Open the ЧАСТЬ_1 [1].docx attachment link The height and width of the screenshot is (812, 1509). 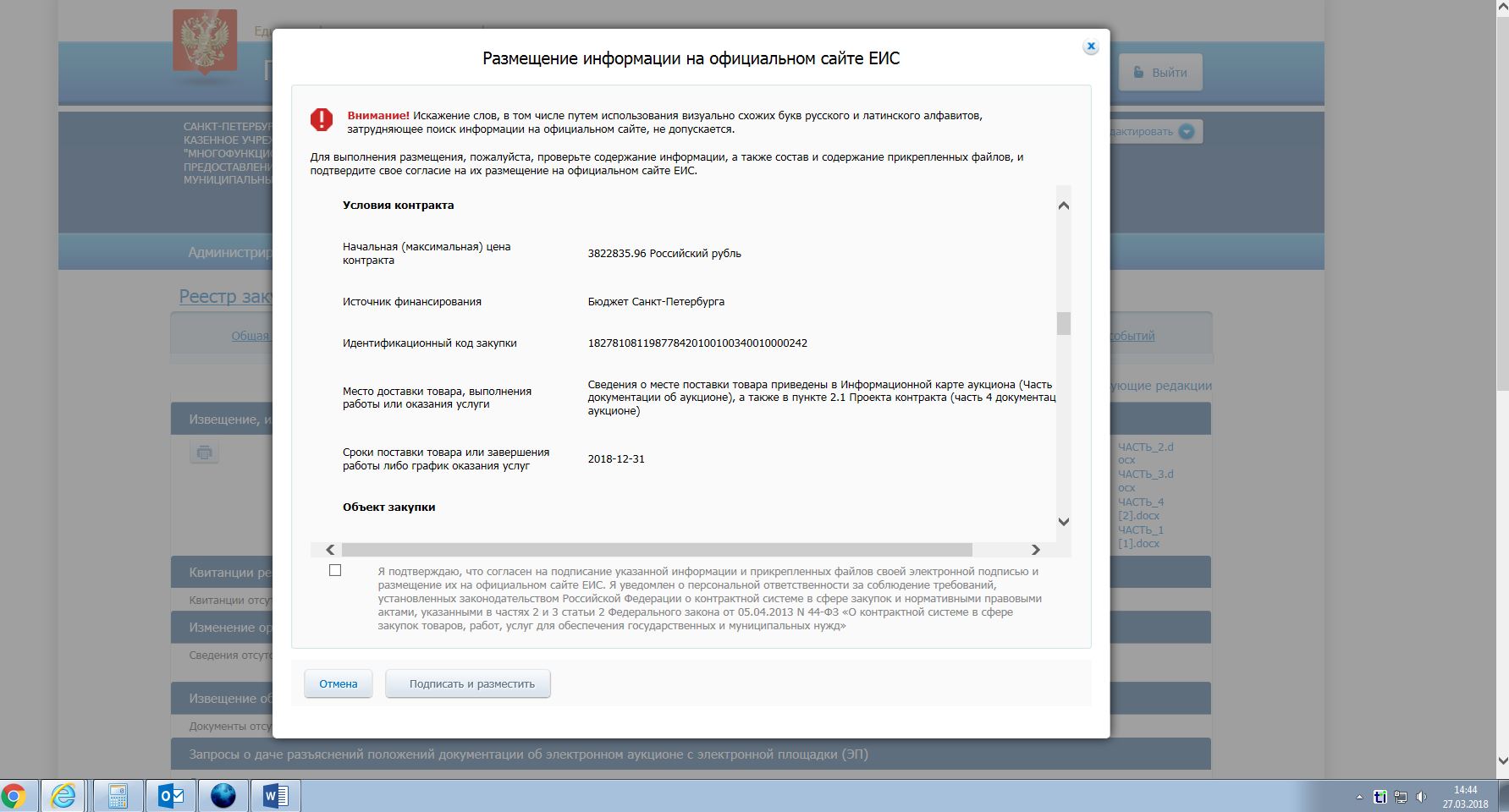coord(1141,536)
